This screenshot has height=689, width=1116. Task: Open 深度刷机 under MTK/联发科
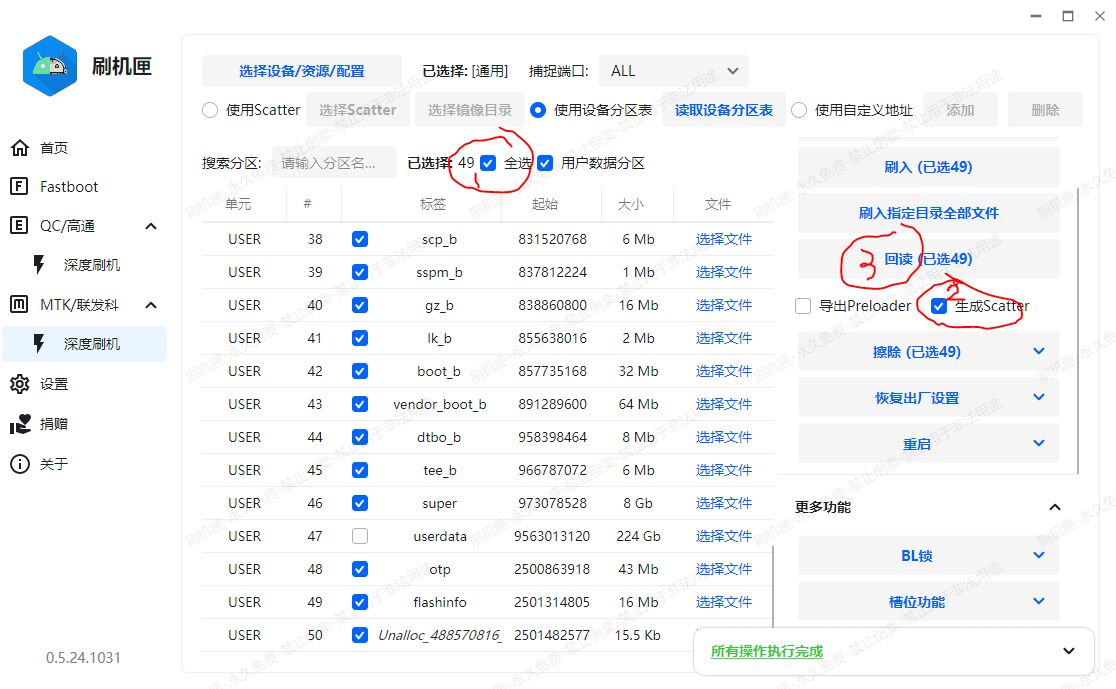coord(92,344)
